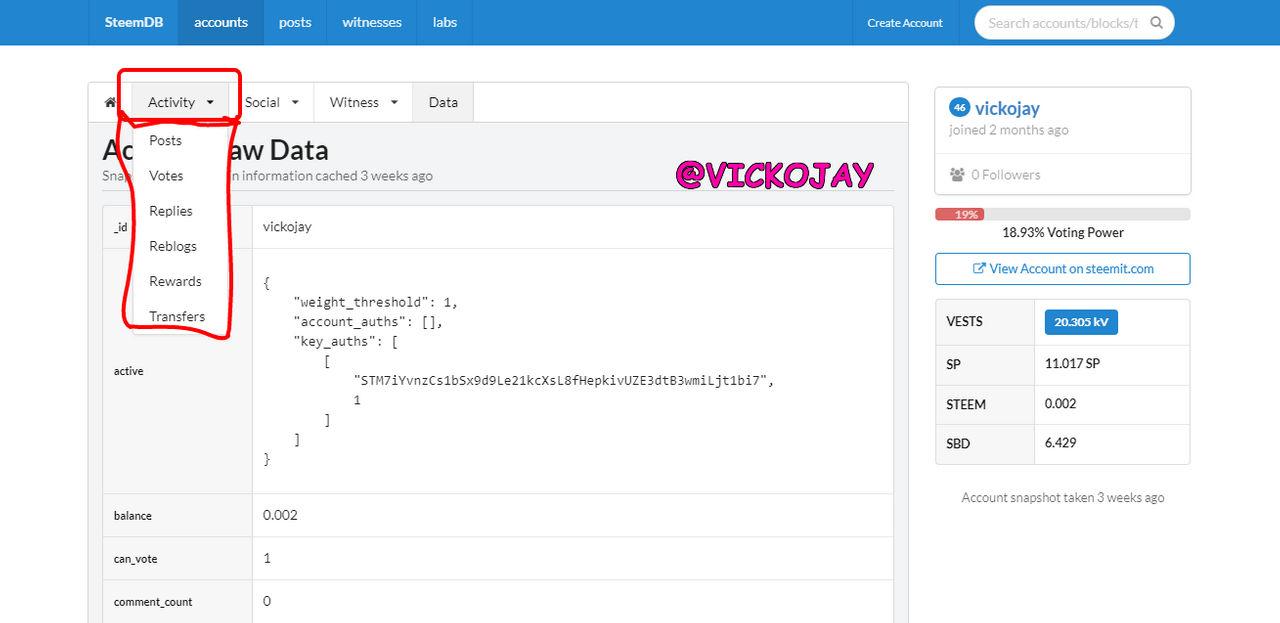This screenshot has width=1280, height=623.
Task: Open witnesses in navbar
Action: click(372, 22)
